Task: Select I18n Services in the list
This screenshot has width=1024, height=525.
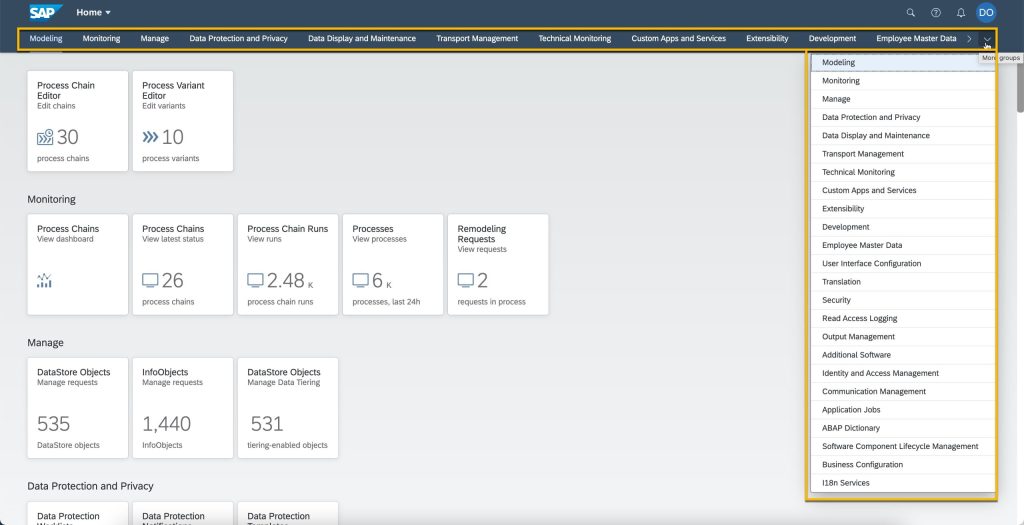Action: point(903,483)
